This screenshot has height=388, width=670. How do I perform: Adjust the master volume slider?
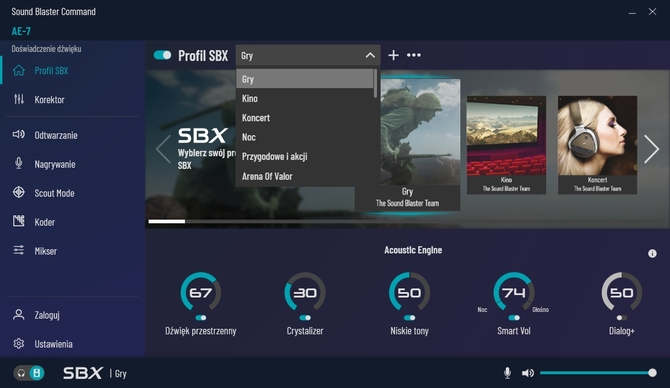pyautogui.click(x=597, y=373)
